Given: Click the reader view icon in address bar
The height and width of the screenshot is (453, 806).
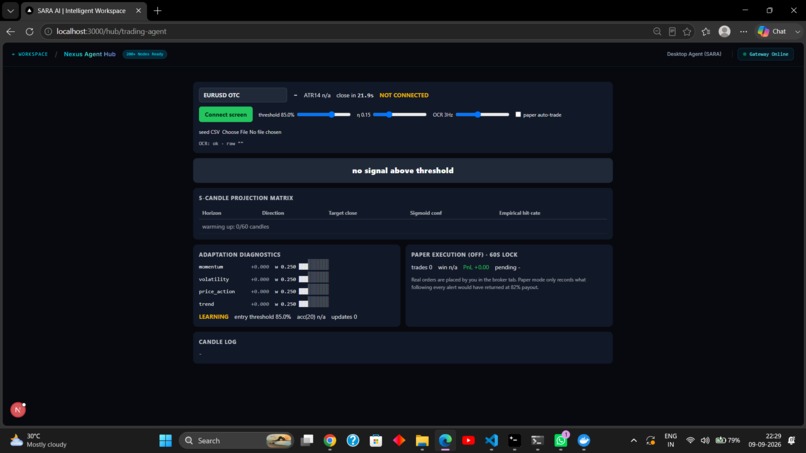Looking at the screenshot, I should coord(672,31).
